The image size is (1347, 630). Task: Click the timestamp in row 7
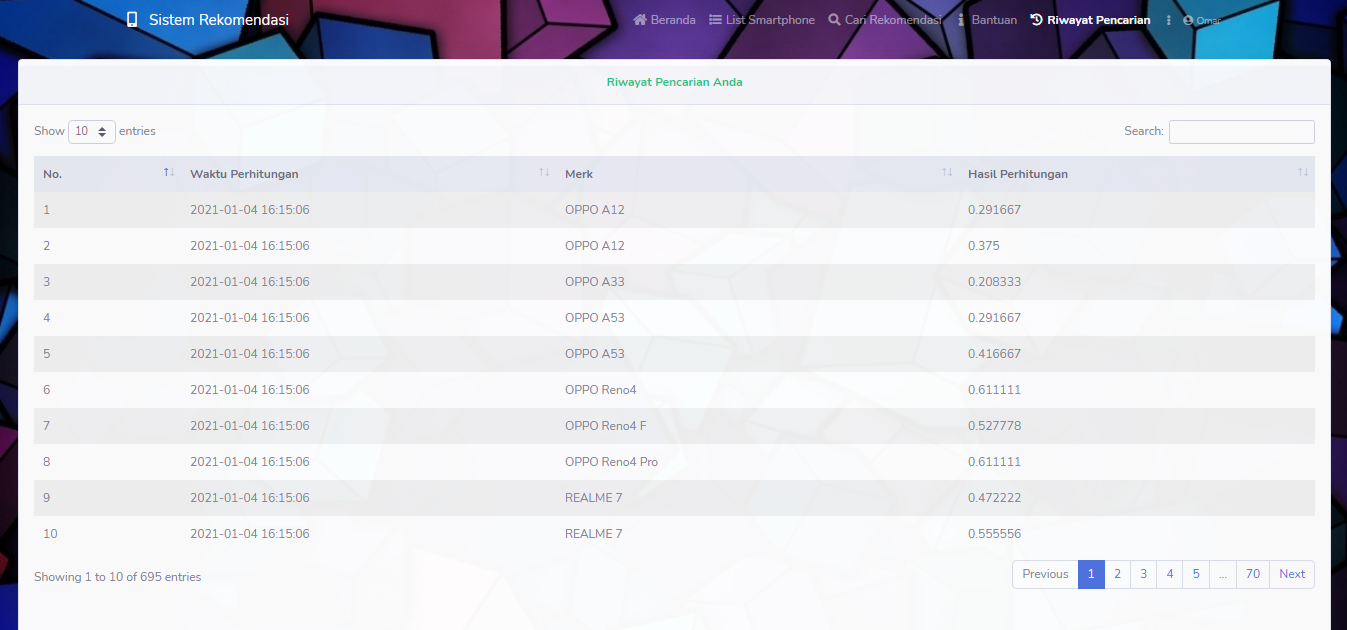[249, 426]
